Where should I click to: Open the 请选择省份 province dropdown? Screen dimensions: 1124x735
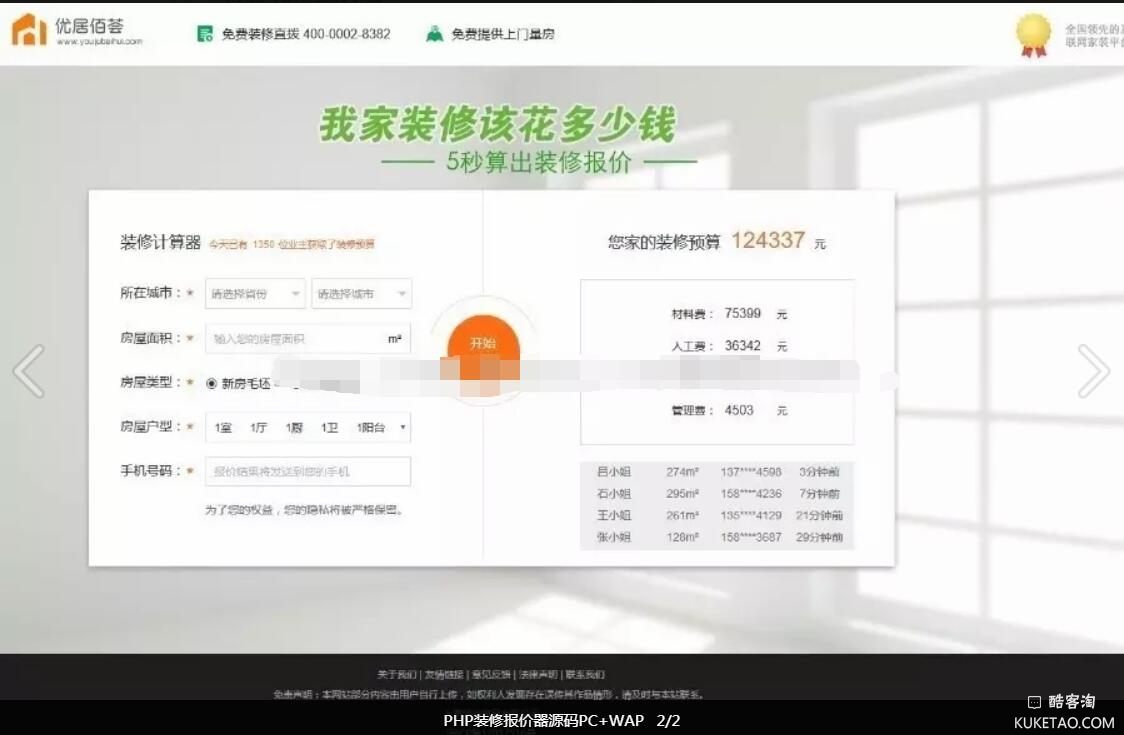point(255,294)
